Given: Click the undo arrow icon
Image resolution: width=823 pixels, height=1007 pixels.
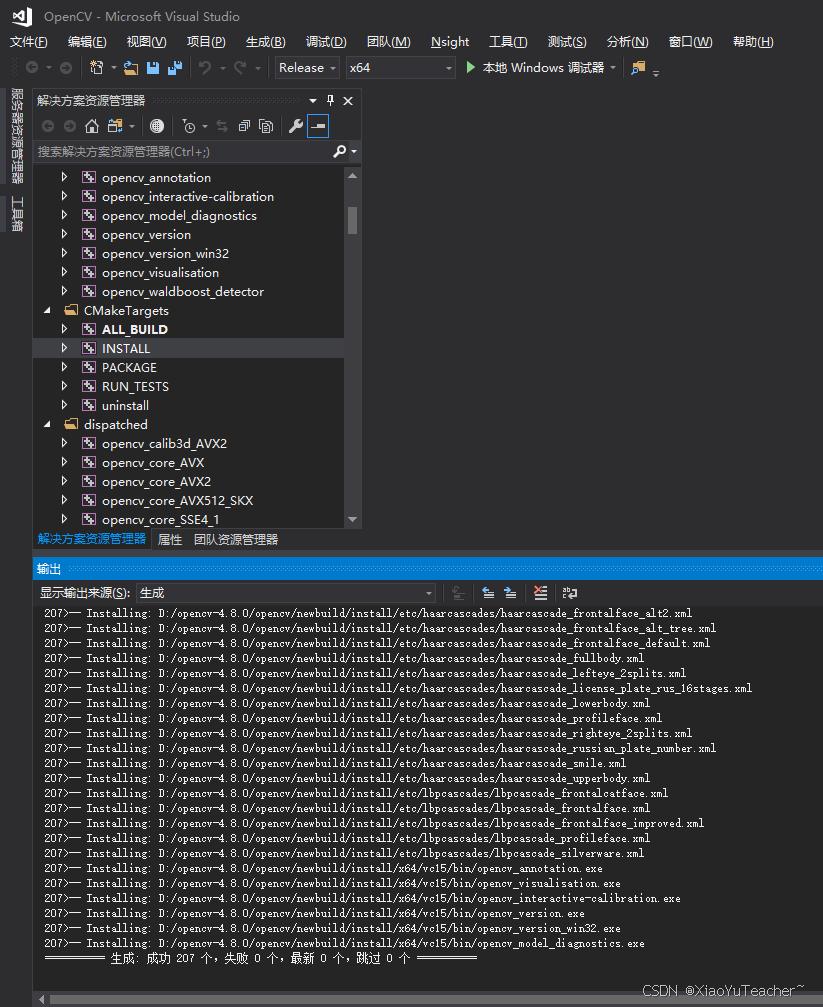Looking at the screenshot, I should click(x=205, y=67).
